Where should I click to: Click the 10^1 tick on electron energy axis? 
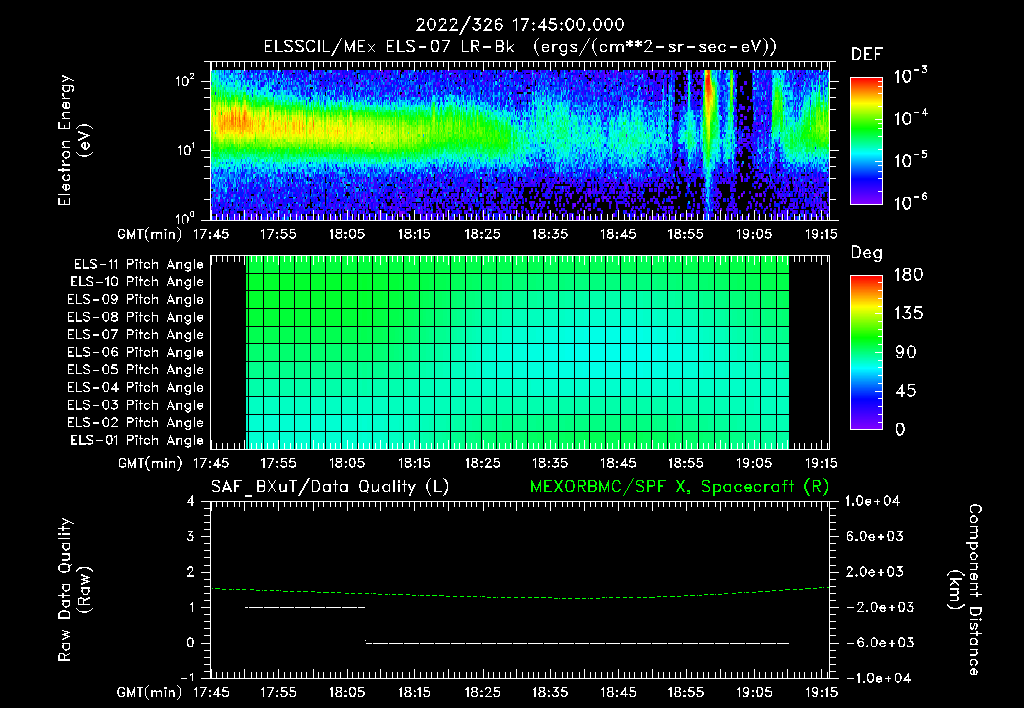click(x=185, y=150)
